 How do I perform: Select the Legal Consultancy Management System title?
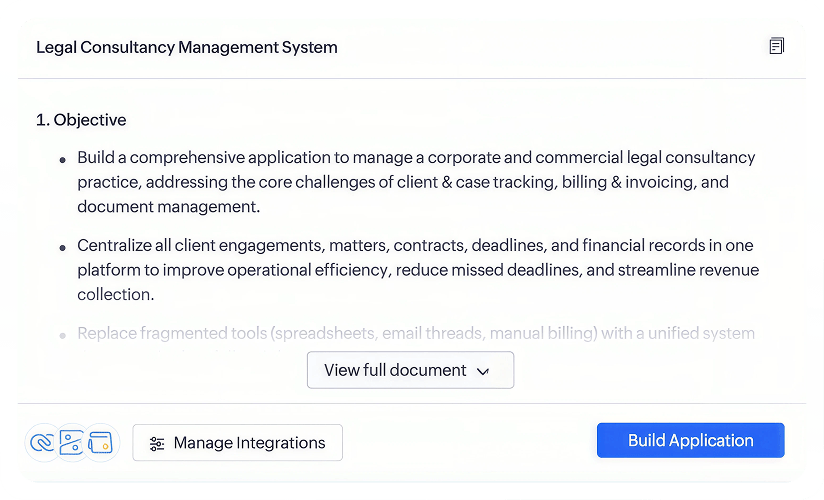187,47
